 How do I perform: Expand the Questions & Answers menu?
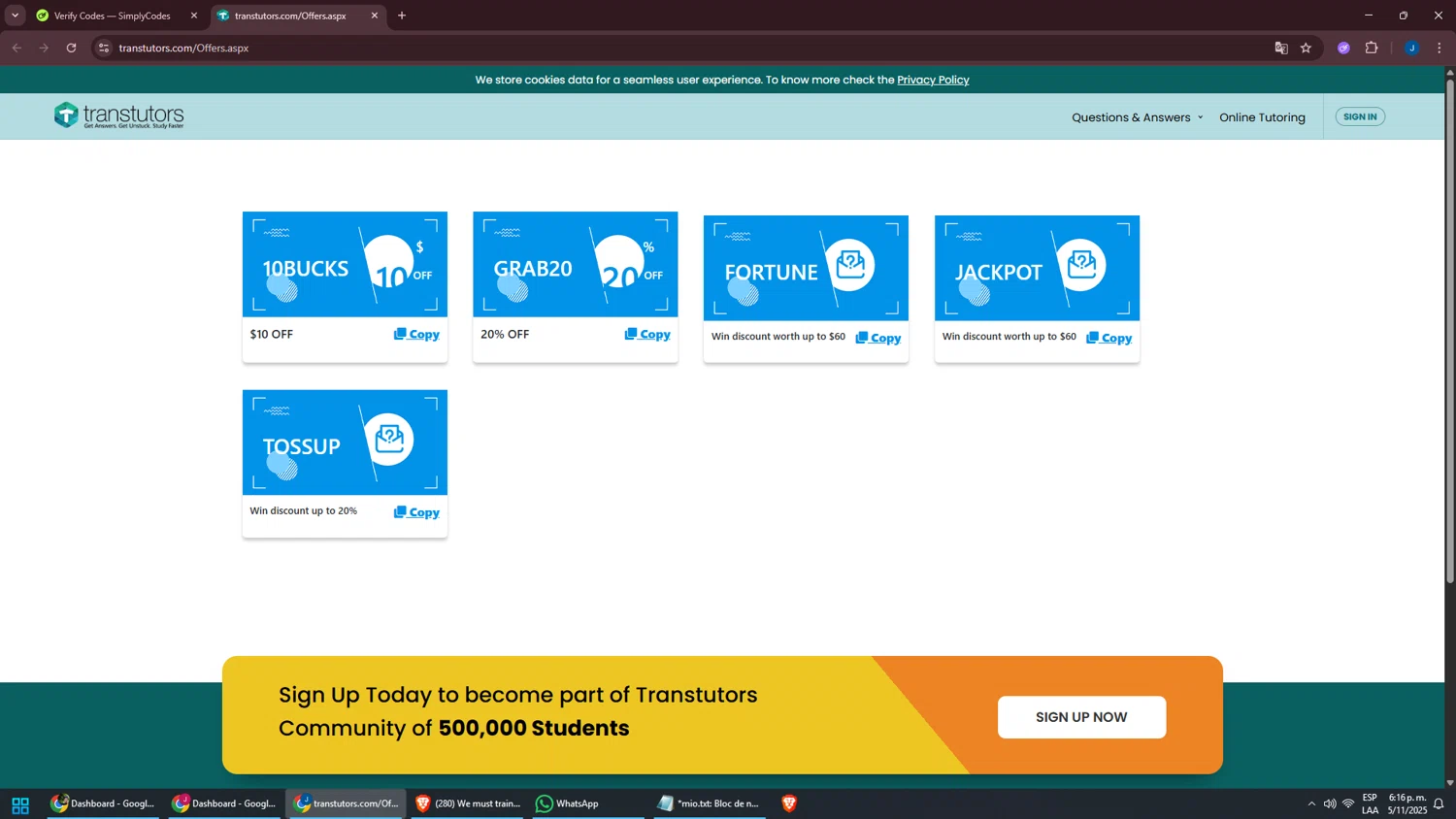click(x=1137, y=117)
